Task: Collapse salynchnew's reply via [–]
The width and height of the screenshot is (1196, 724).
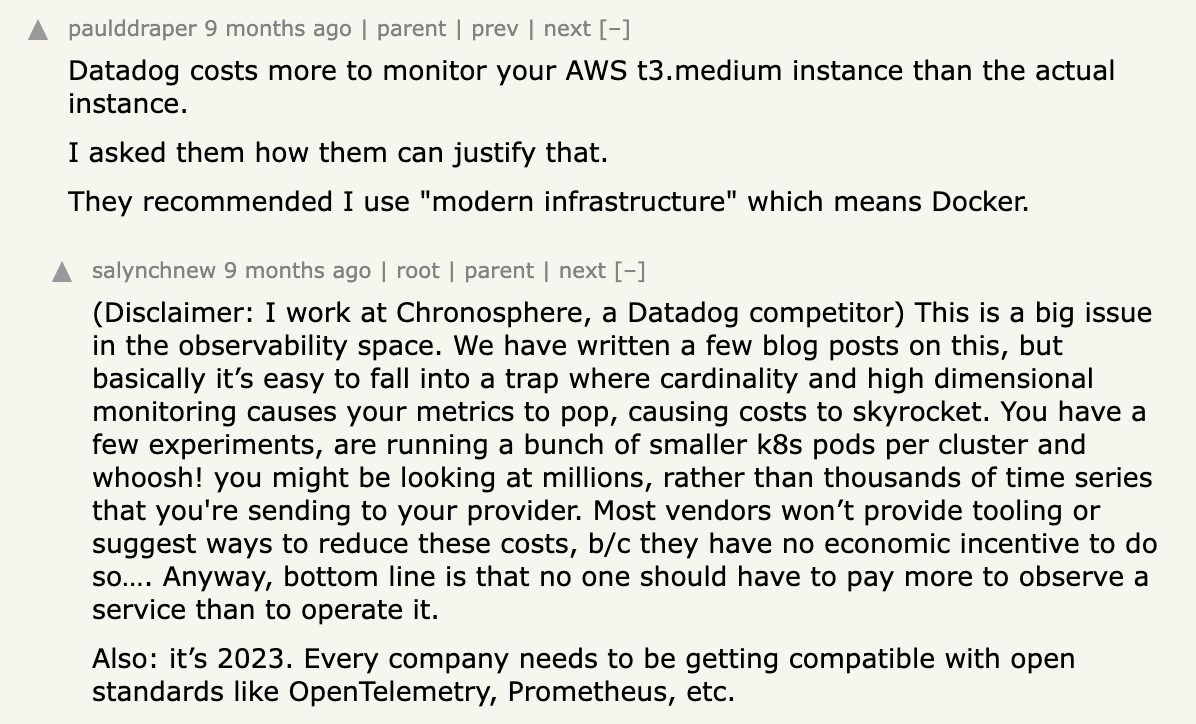Action: pos(630,270)
